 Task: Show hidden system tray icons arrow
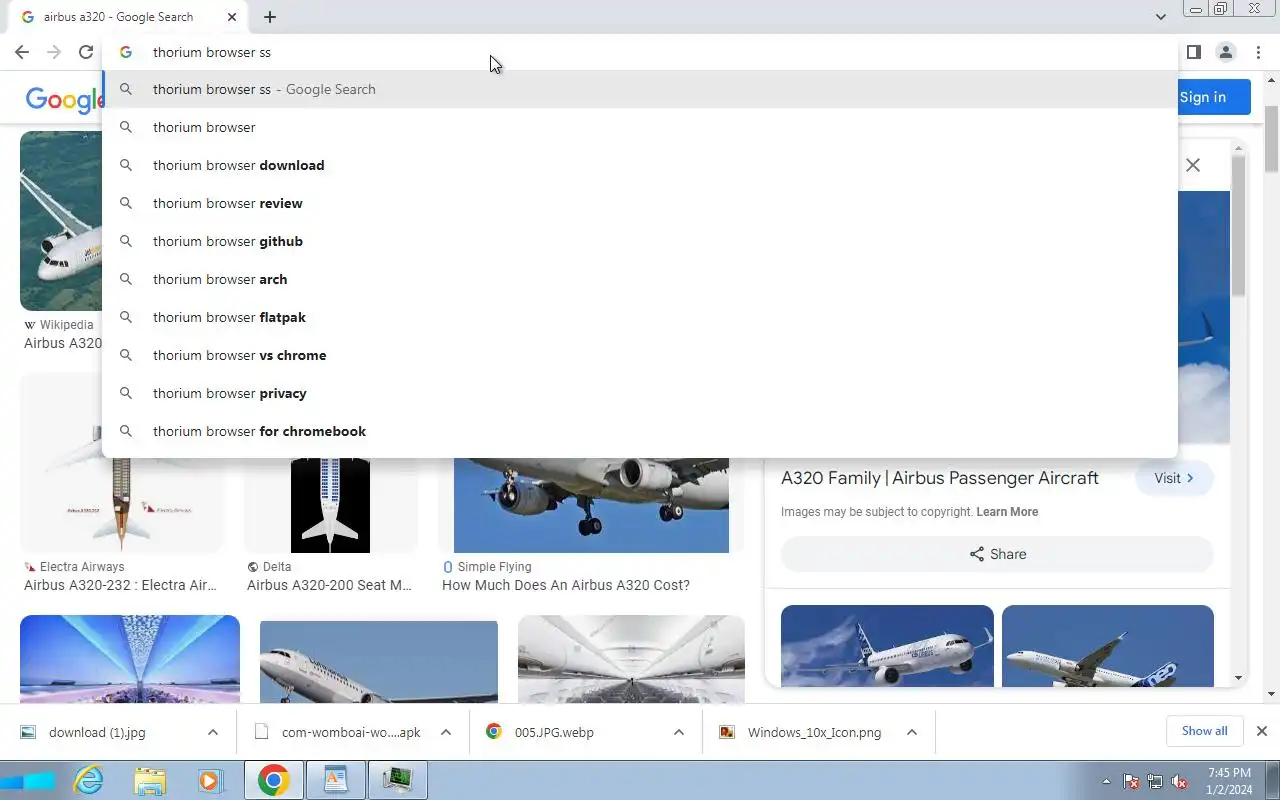tap(1106, 781)
